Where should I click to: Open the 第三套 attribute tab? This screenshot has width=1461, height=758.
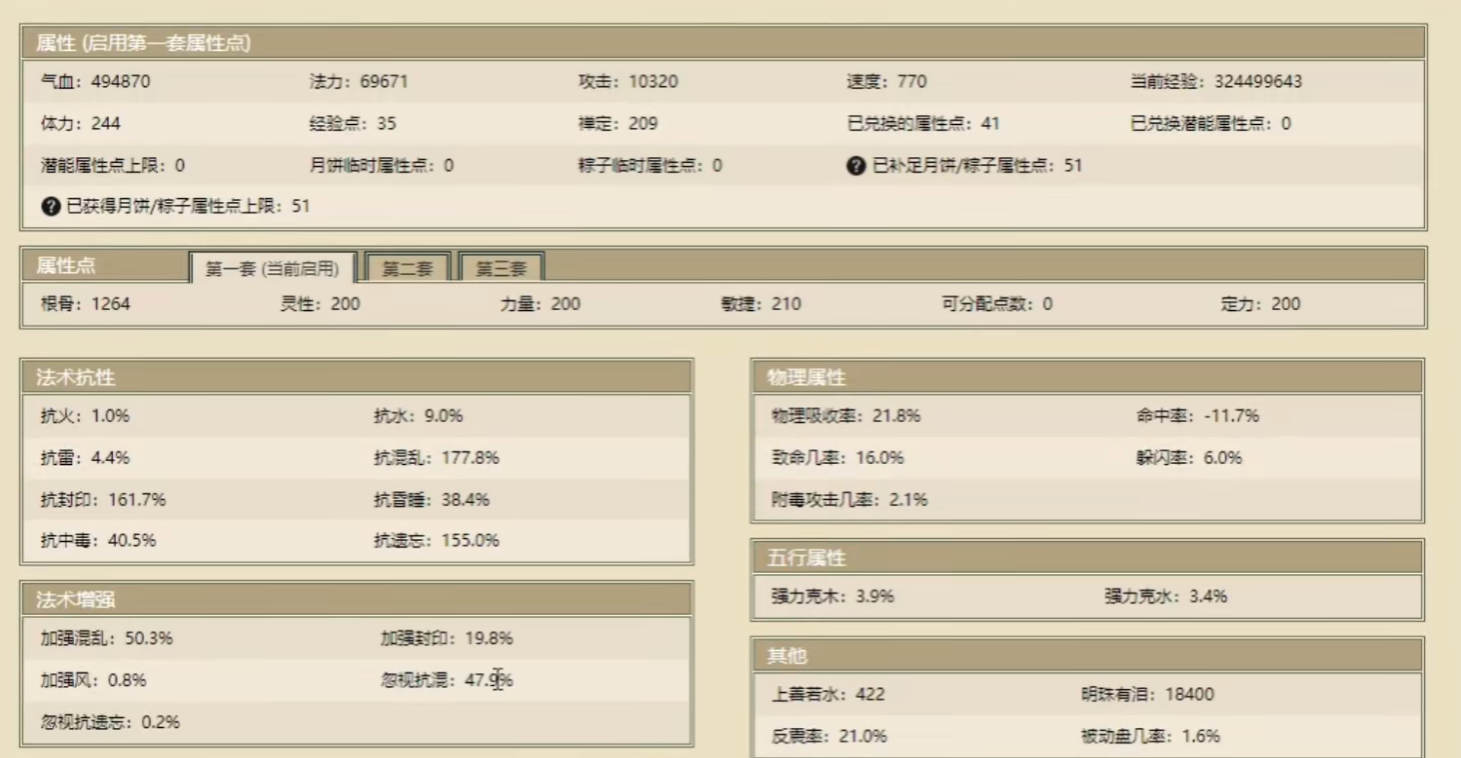pos(501,268)
